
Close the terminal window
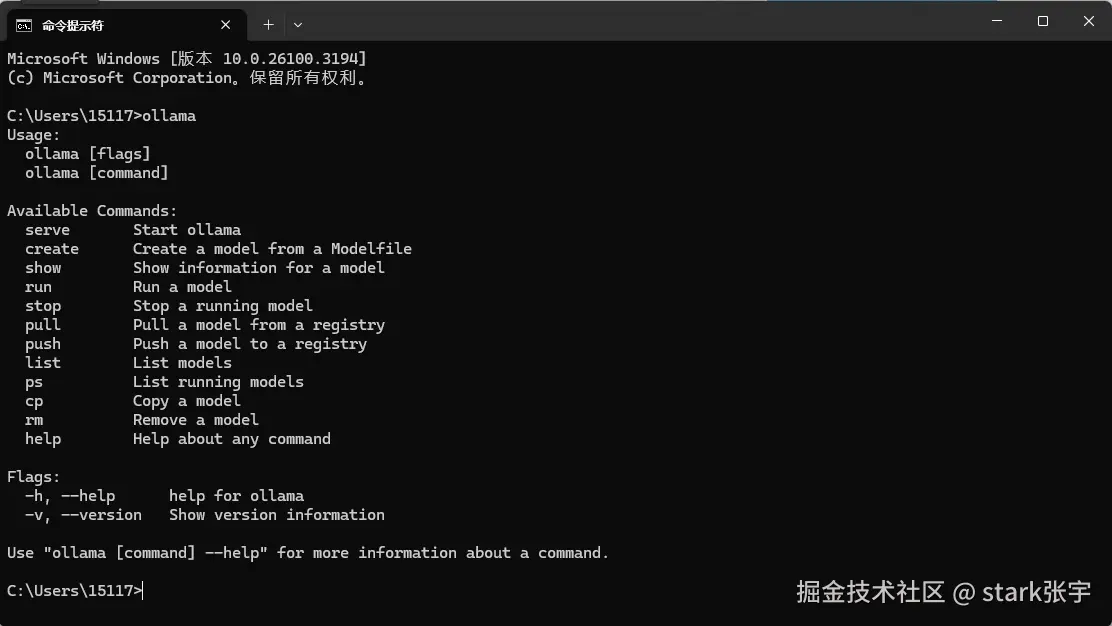point(1089,21)
